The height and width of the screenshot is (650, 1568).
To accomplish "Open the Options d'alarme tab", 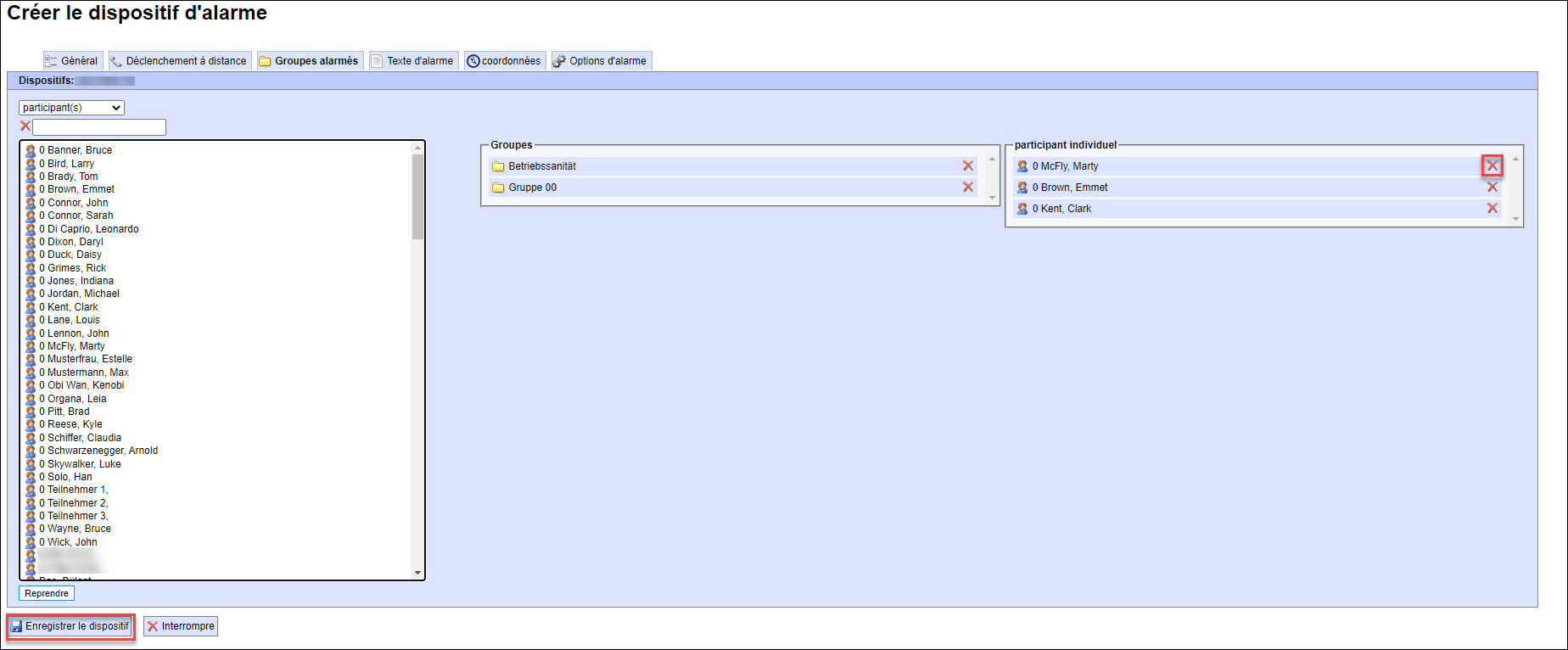I will 601,61.
